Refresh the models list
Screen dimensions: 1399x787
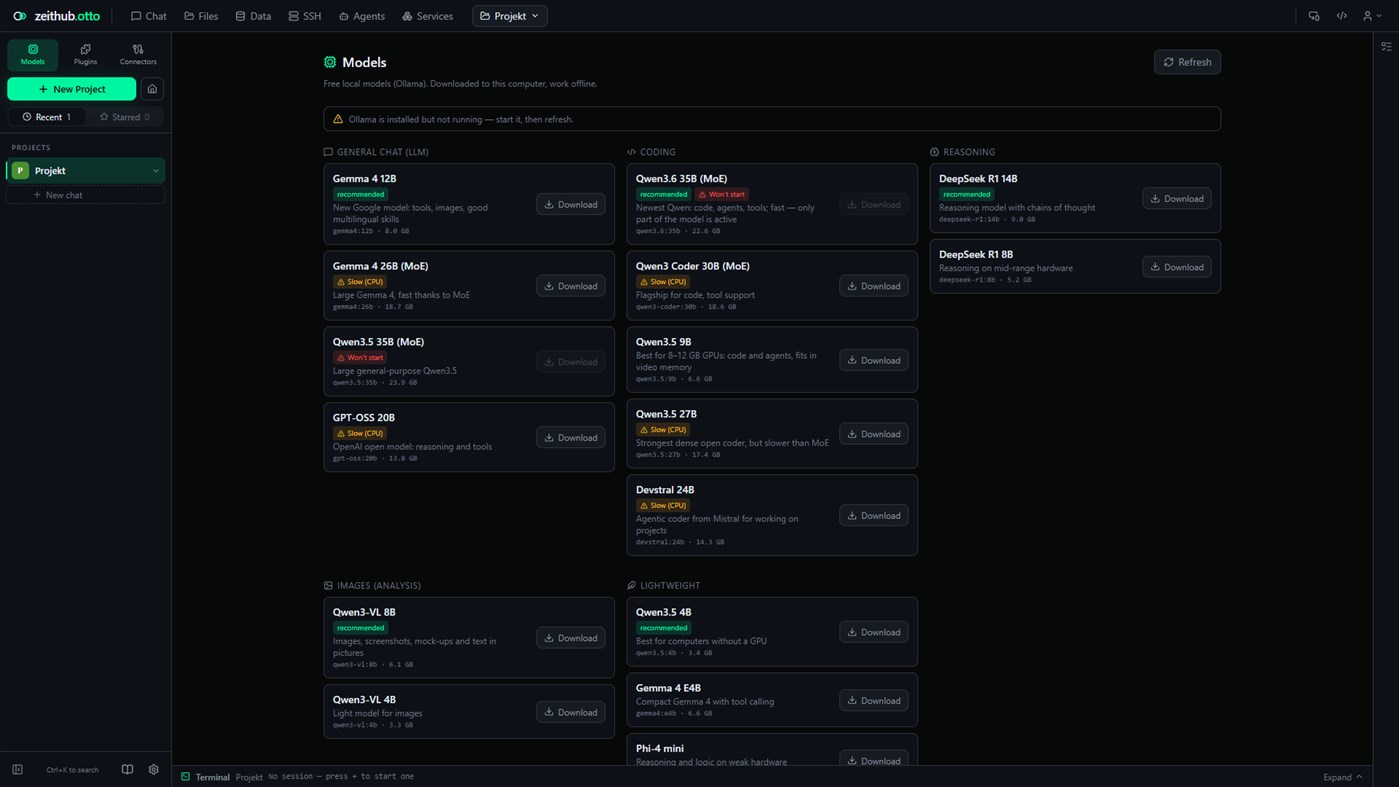coord(1187,62)
